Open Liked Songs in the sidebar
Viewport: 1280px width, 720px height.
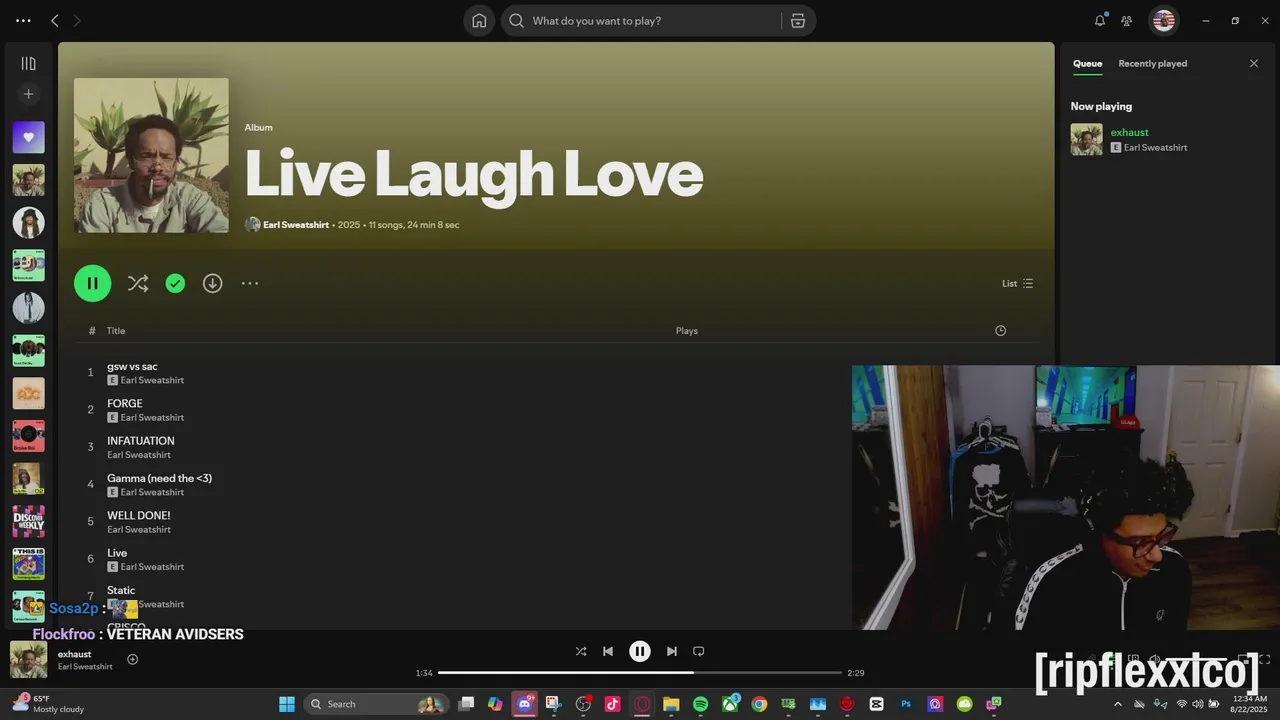[28, 137]
